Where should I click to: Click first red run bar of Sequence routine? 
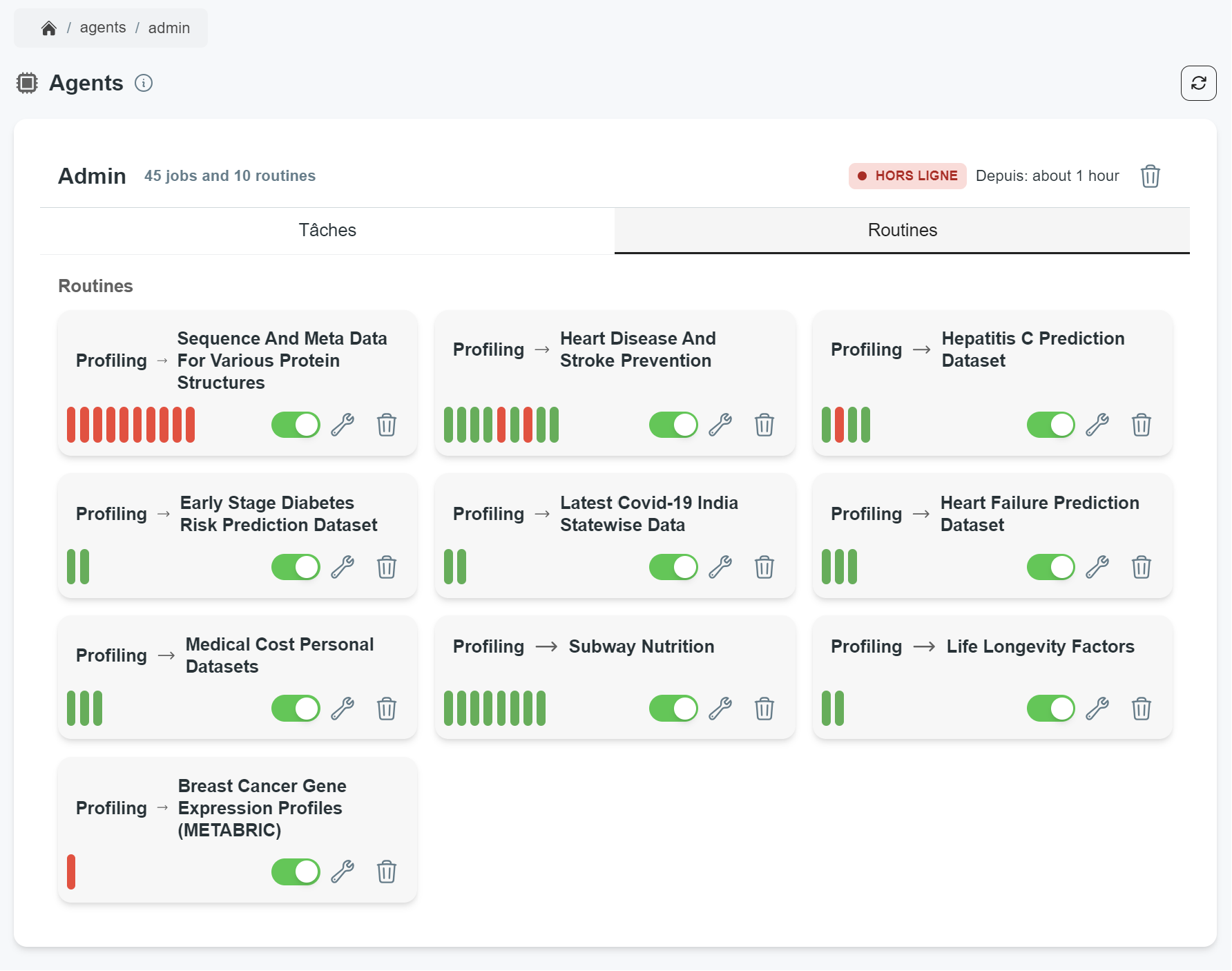click(x=71, y=425)
